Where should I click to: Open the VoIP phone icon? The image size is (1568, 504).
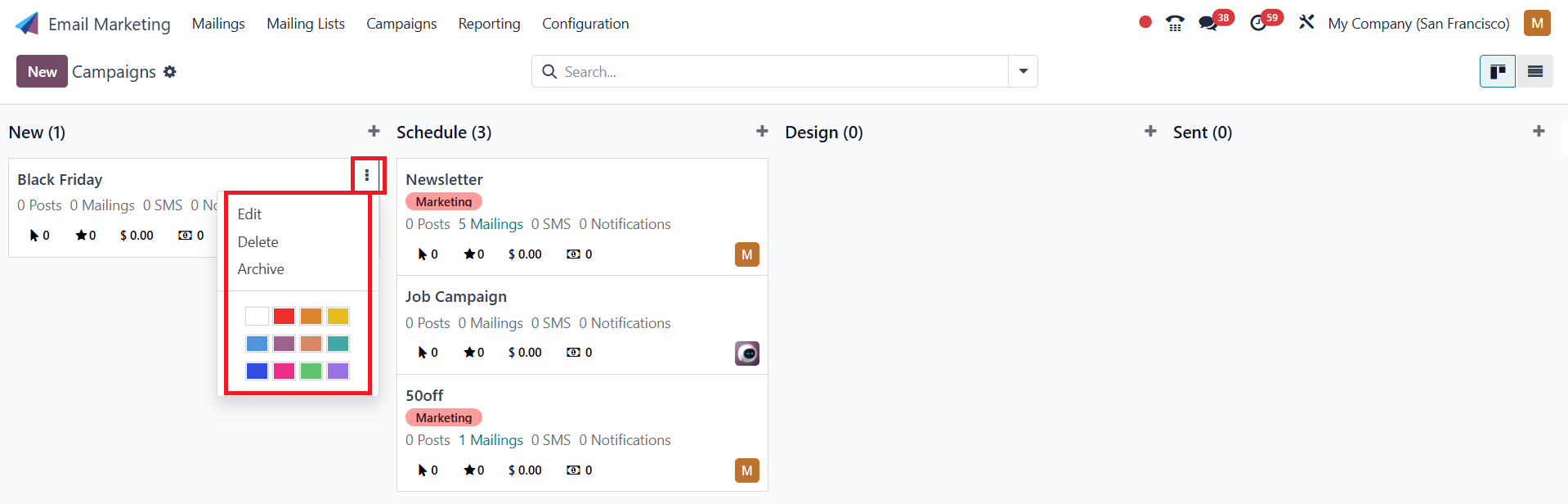1176,23
